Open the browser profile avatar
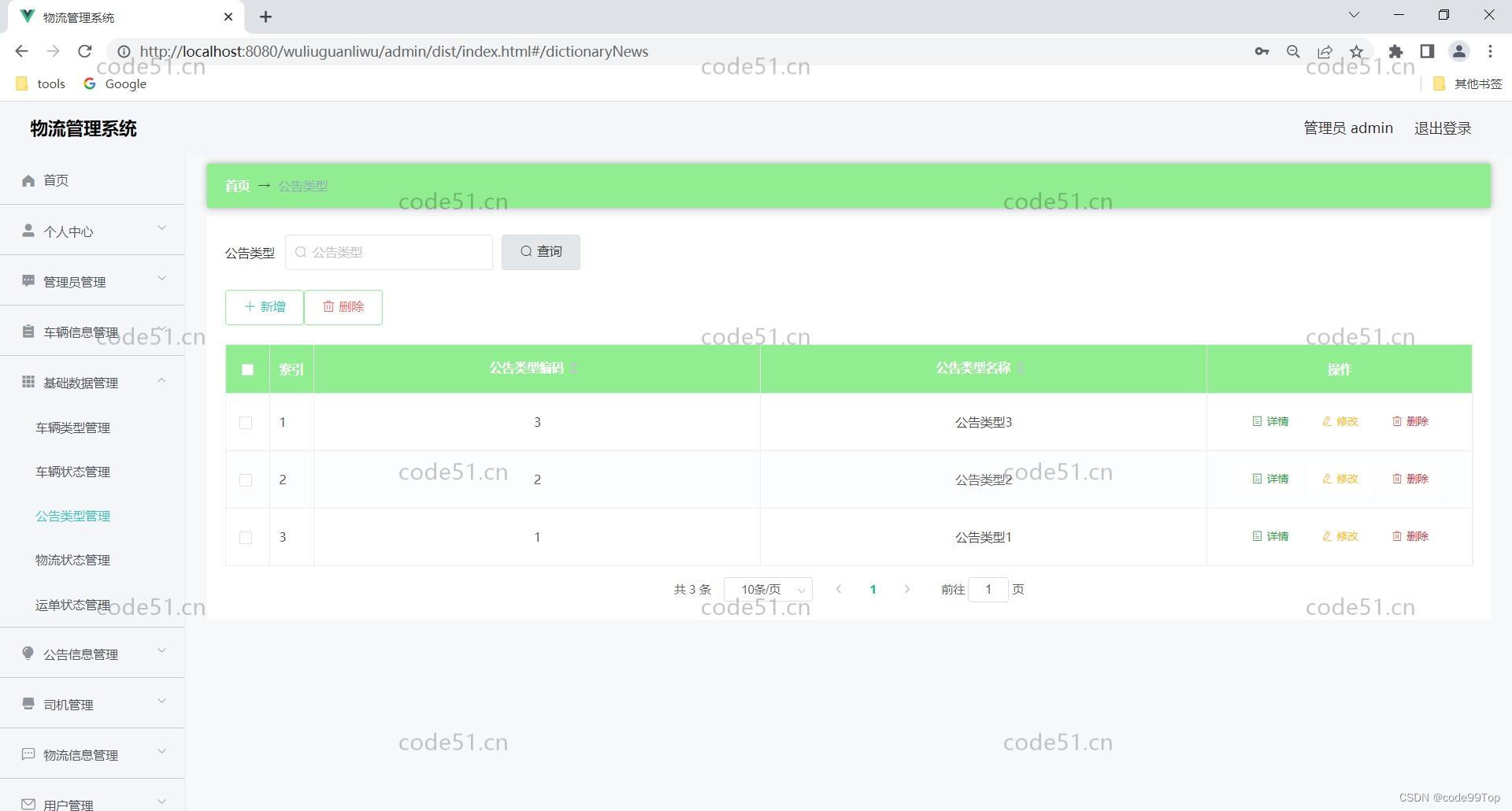Image resolution: width=1512 pixels, height=811 pixels. click(1458, 51)
